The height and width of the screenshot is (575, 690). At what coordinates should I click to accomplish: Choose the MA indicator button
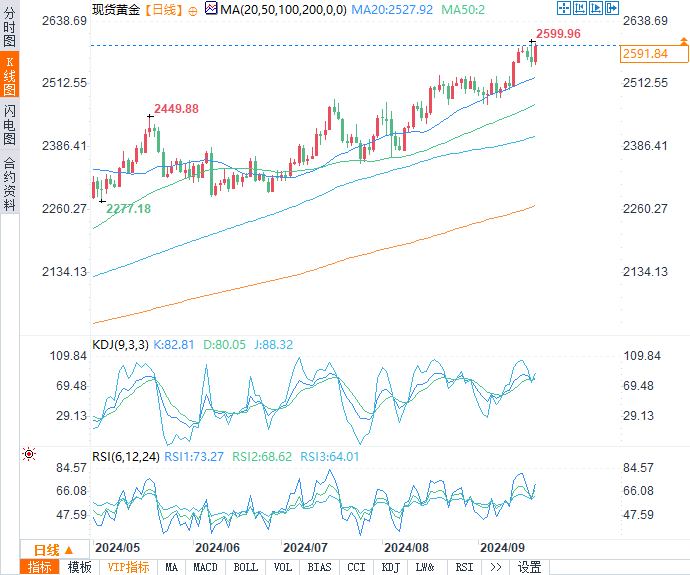172,567
